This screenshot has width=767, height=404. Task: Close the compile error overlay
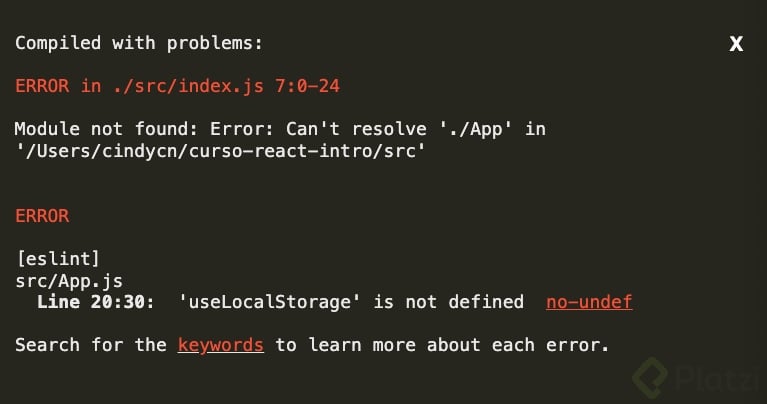[x=736, y=43]
